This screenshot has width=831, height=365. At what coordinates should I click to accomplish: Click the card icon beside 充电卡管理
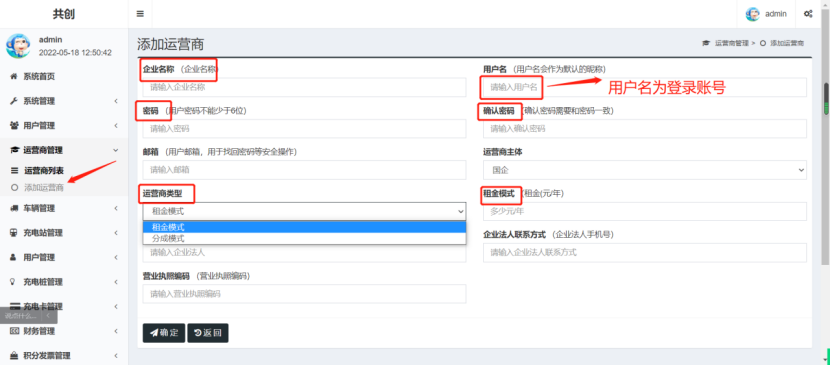coord(15,306)
